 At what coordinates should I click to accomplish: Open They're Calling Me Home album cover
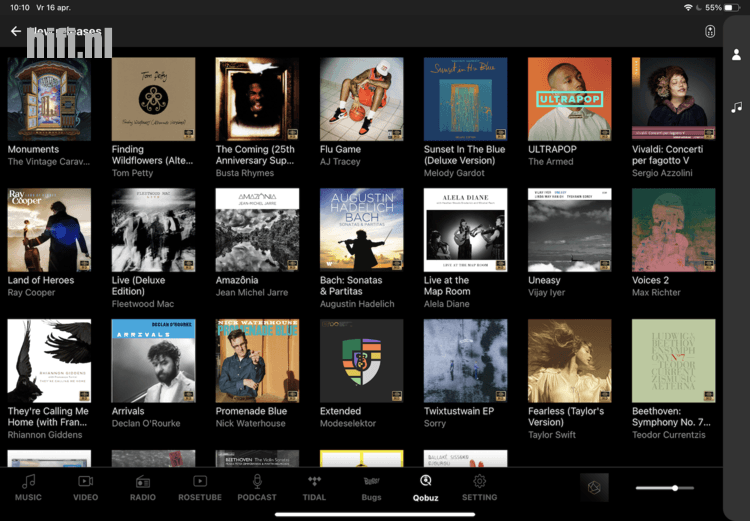pyautogui.click(x=49, y=361)
